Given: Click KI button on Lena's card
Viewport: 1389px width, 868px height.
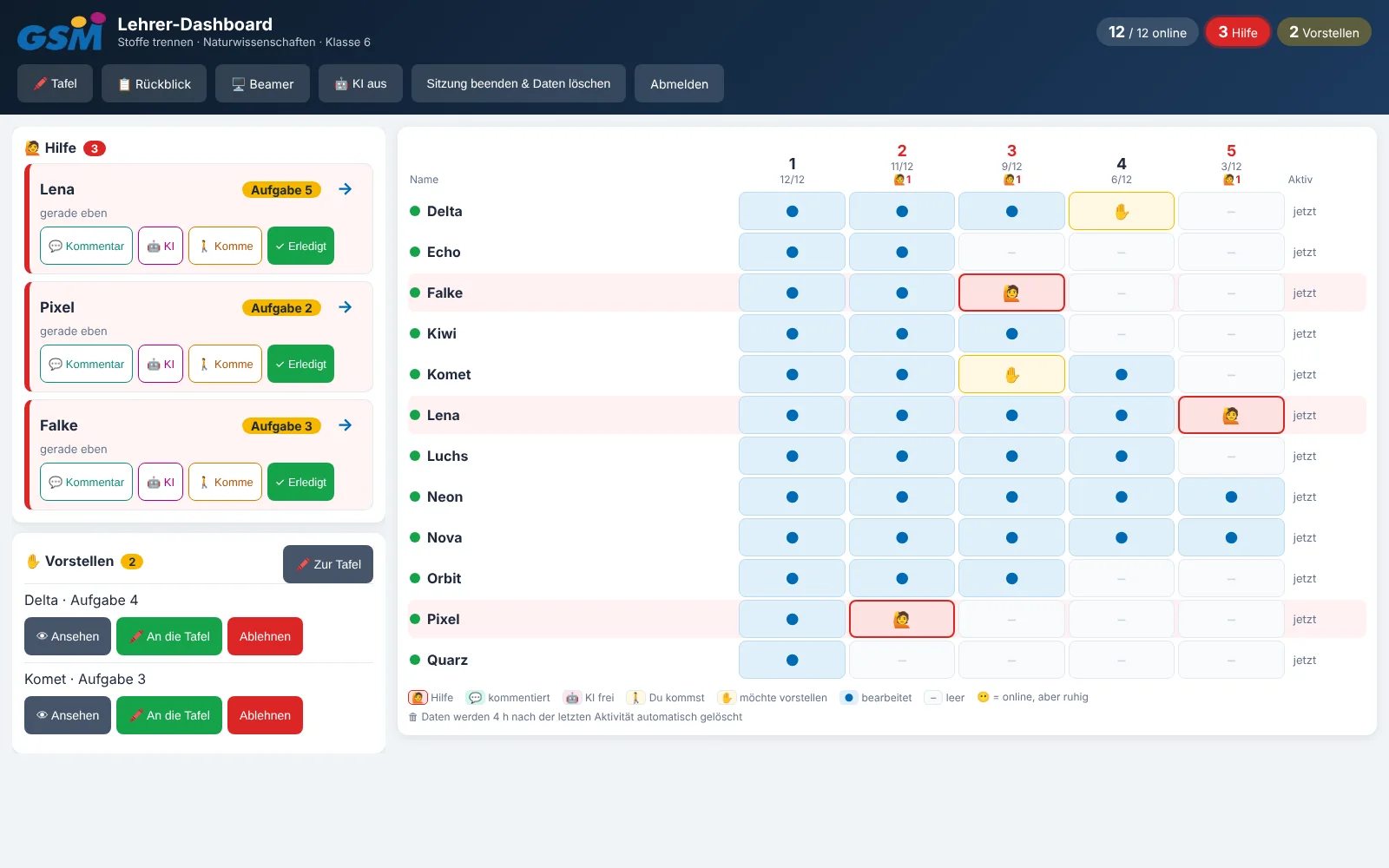Looking at the screenshot, I should [161, 246].
